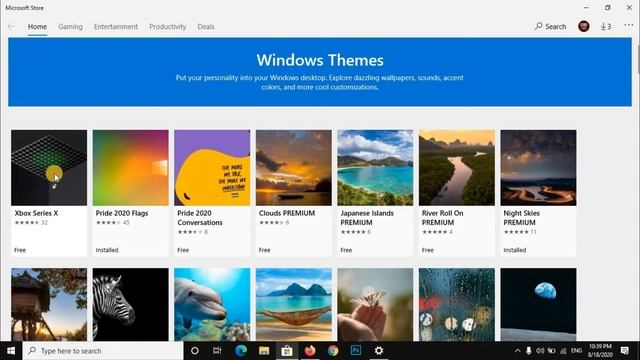Launch Firefox from the taskbar
Image resolution: width=640 pixels, height=360 pixels.
[310, 351]
